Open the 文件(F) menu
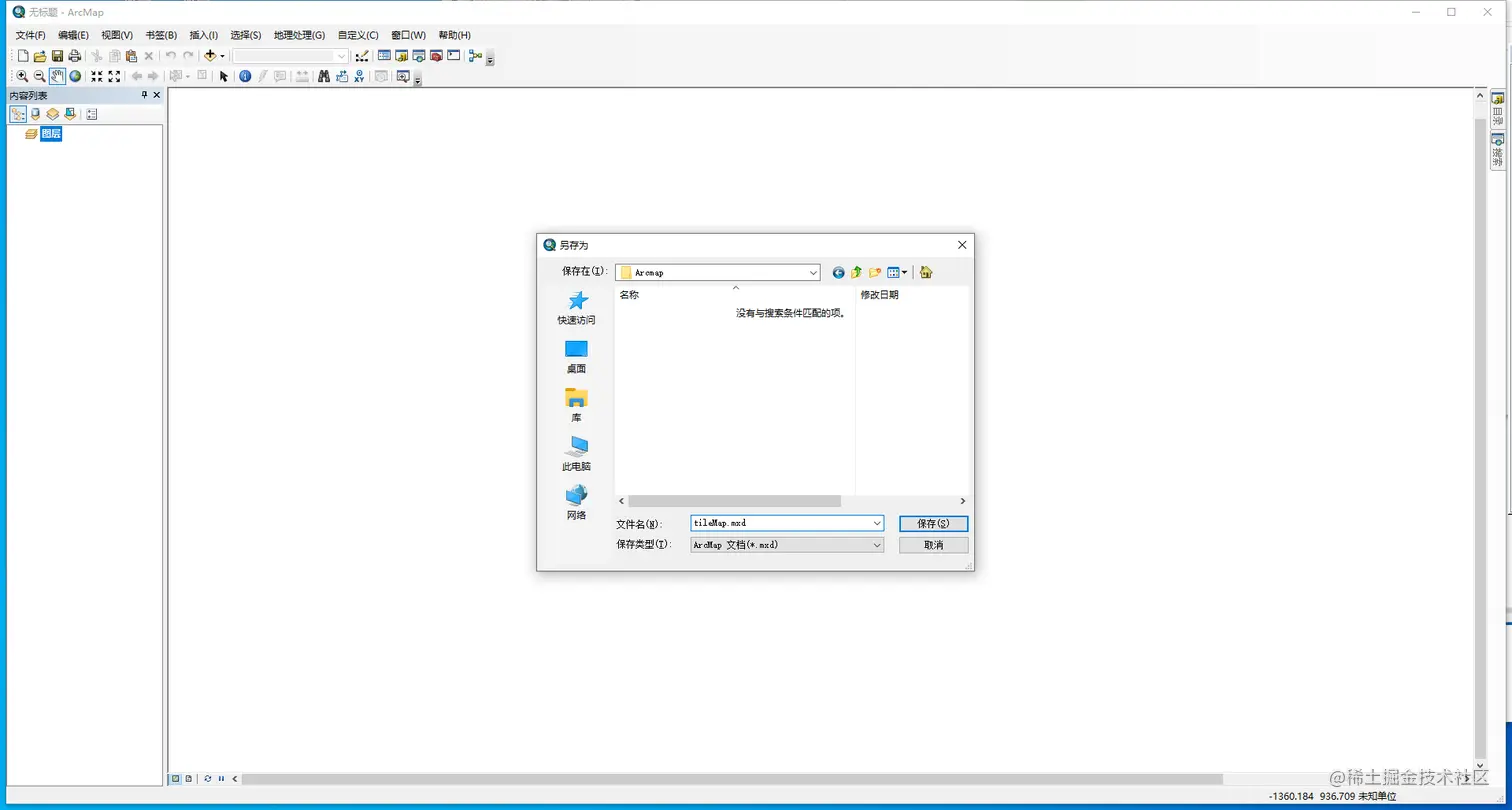Image resolution: width=1512 pixels, height=810 pixels. click(x=31, y=35)
